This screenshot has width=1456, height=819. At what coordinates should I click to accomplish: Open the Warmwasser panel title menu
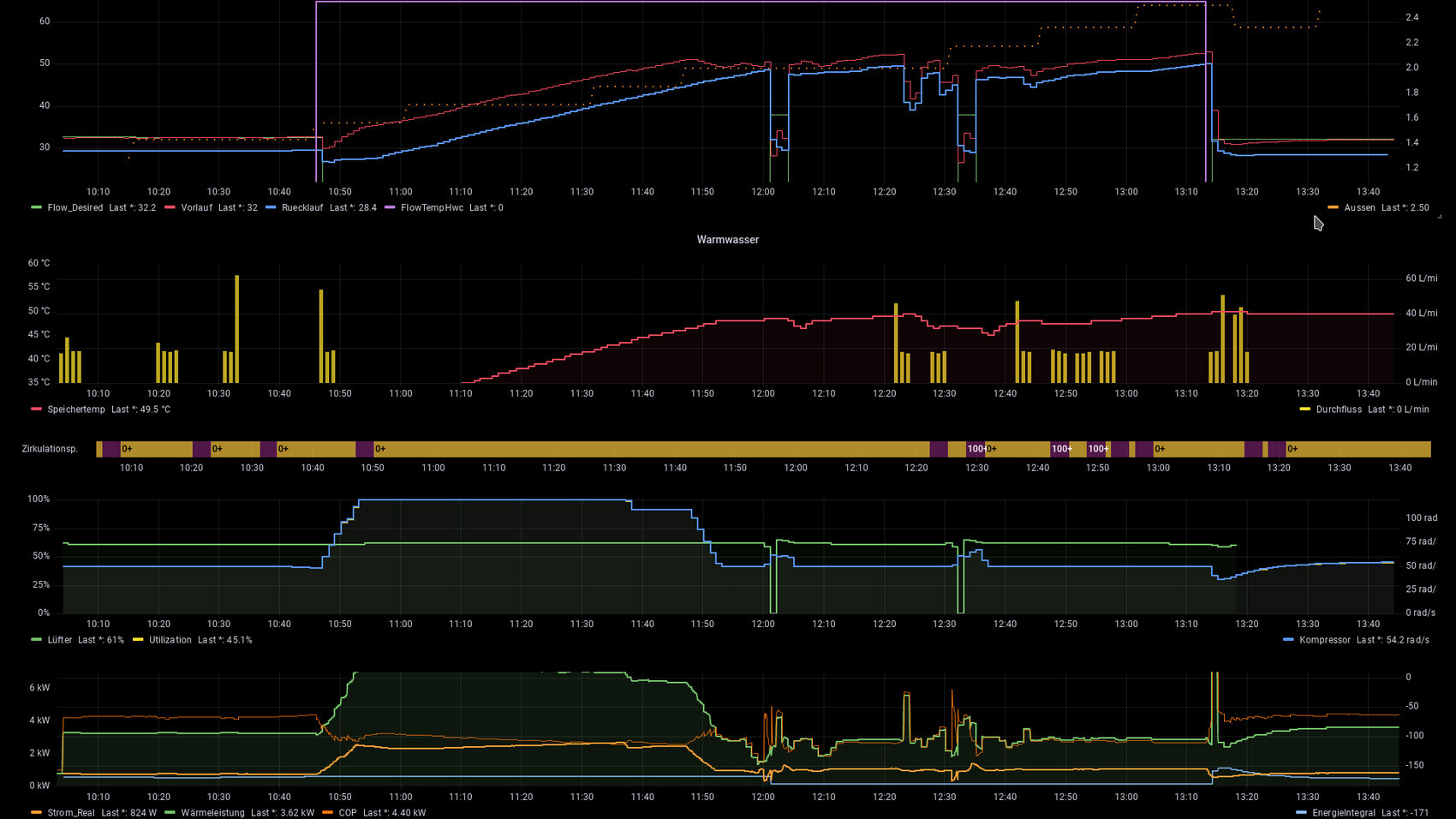727,240
